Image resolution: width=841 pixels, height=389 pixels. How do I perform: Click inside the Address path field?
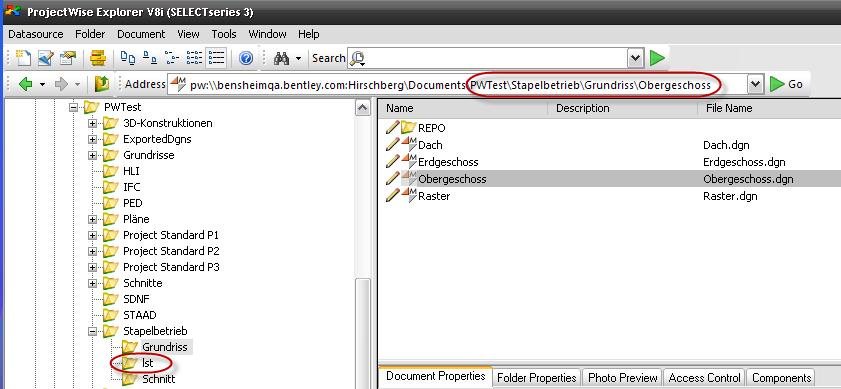click(457, 84)
